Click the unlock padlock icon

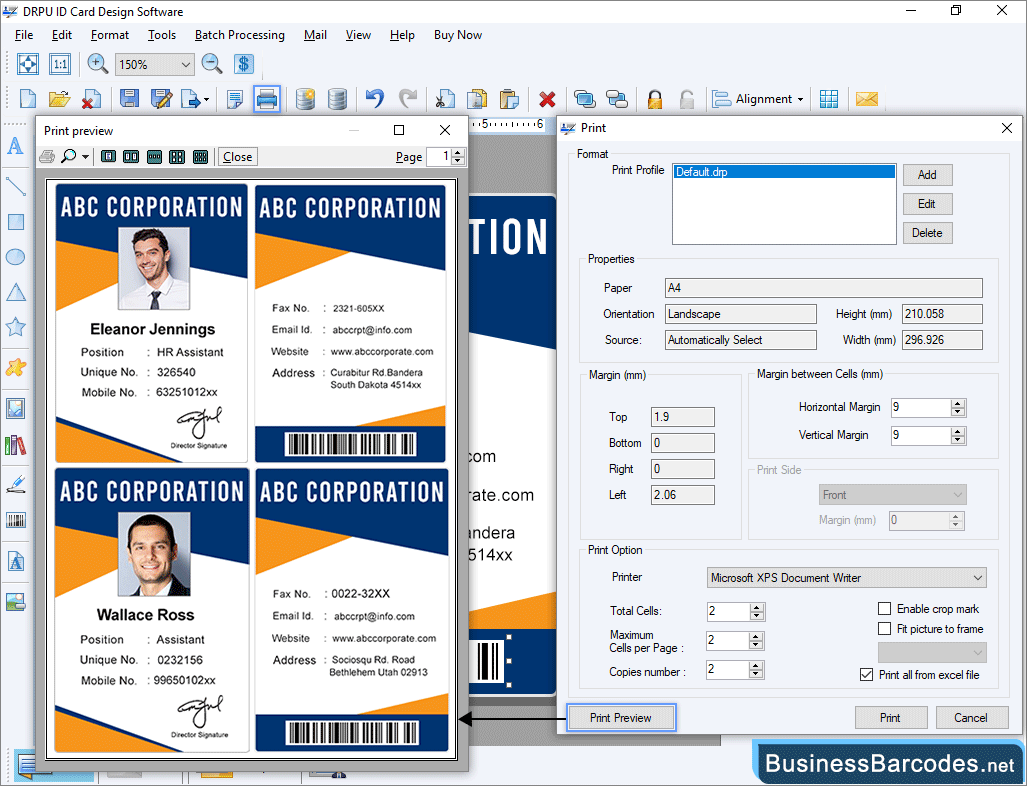click(686, 99)
